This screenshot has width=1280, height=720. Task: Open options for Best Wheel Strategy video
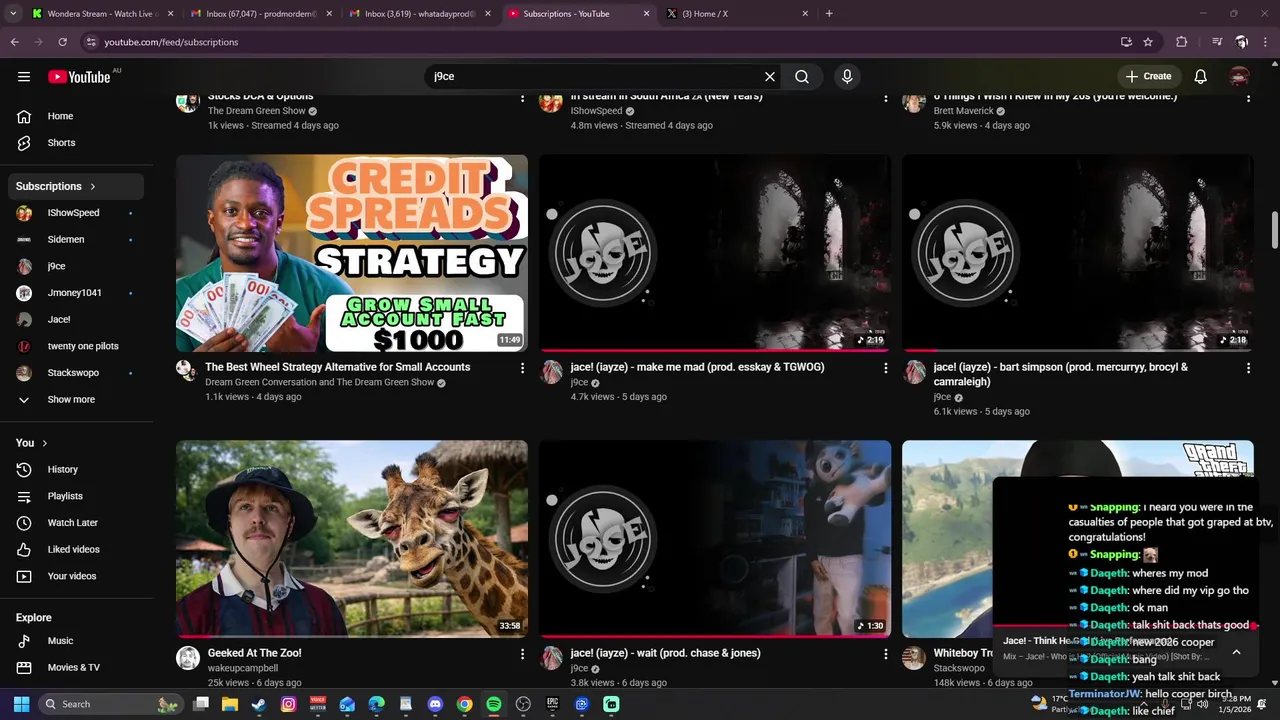coord(522,368)
